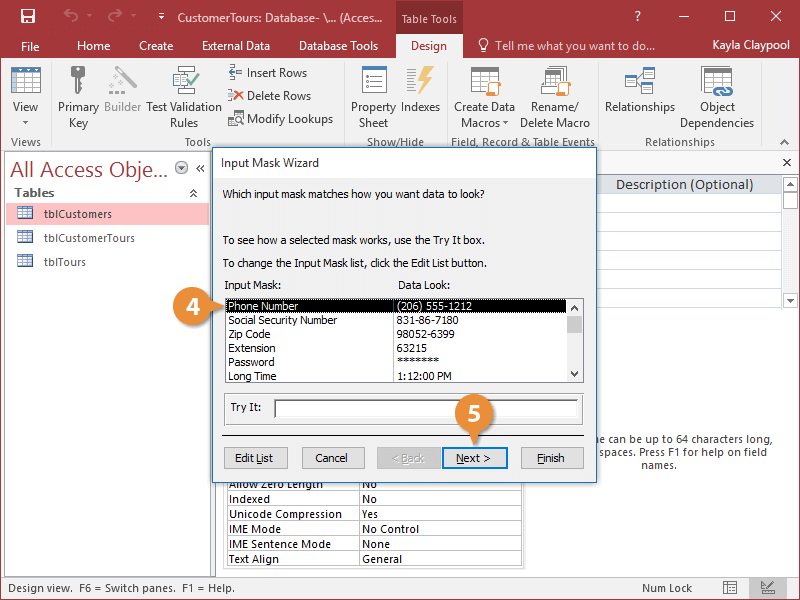Click the Redo arrow icon

115,16
